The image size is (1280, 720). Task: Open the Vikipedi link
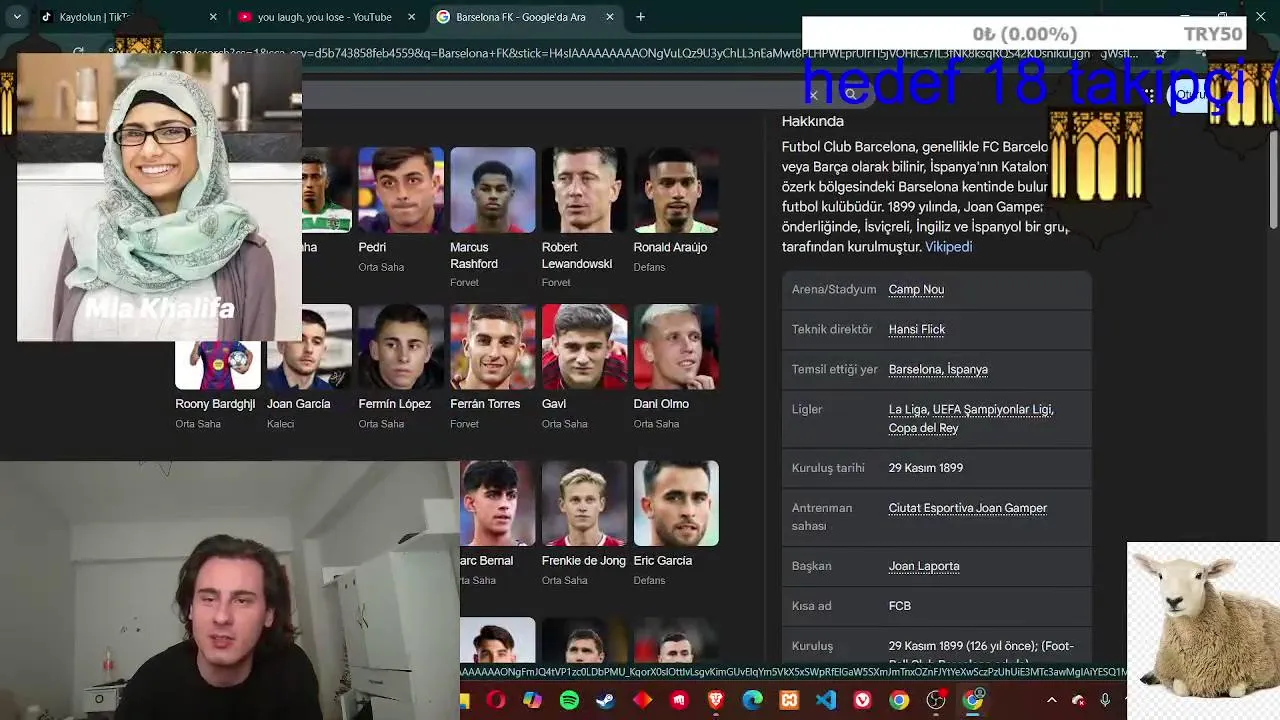coord(948,247)
